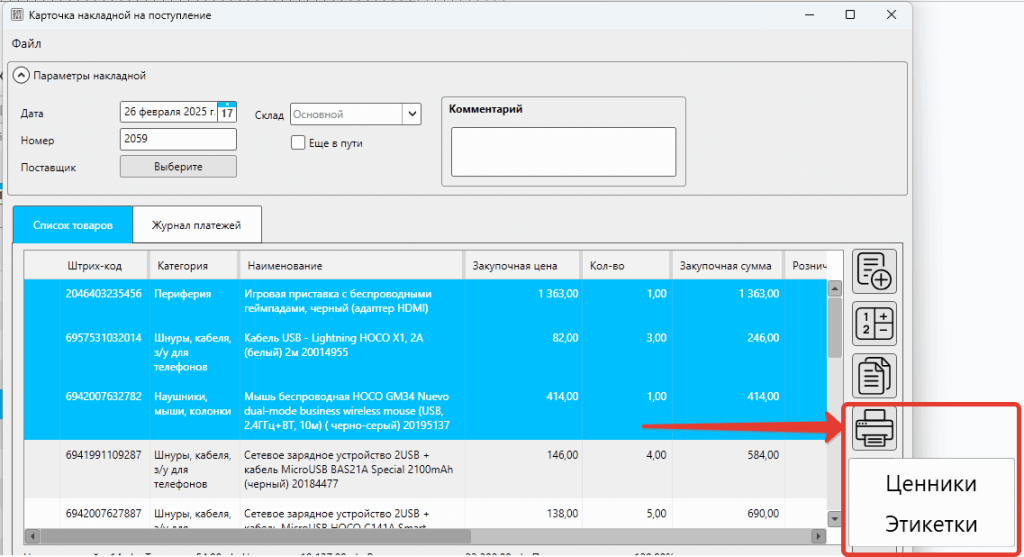Click the add item to invoice icon
Viewport: 1024px width, 557px height.
point(875,271)
